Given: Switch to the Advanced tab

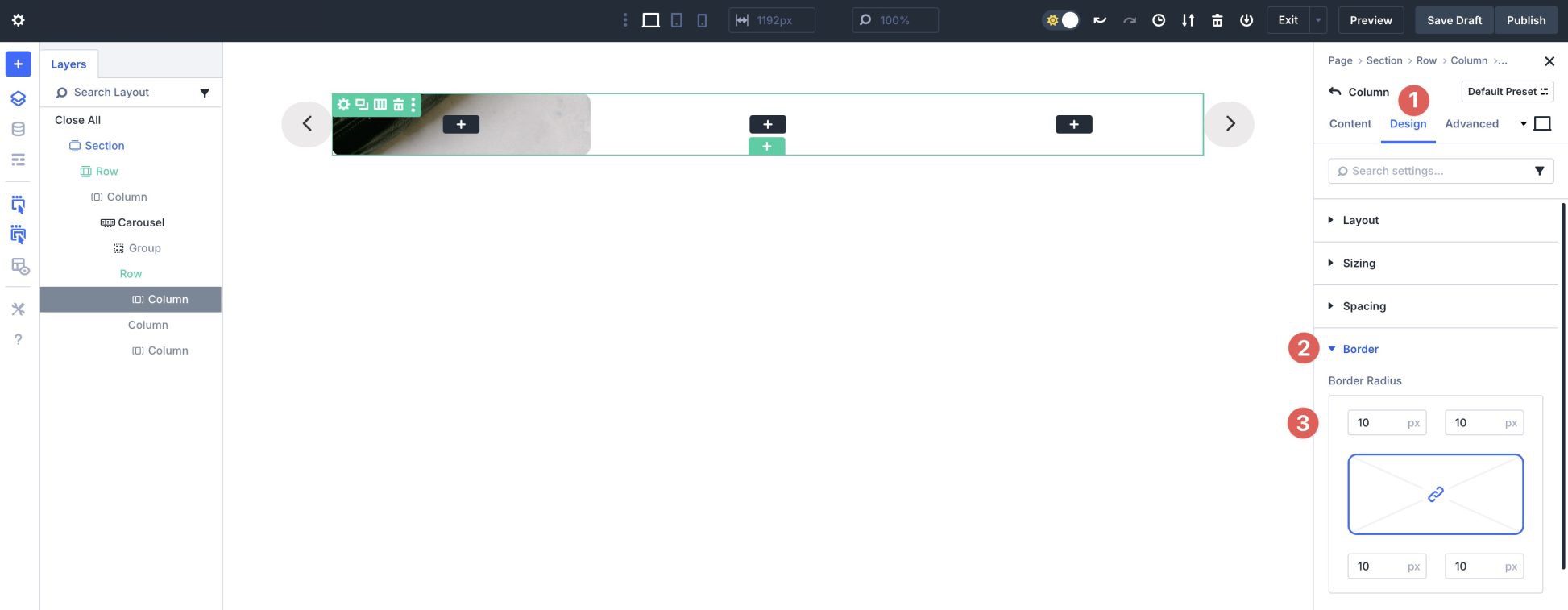Looking at the screenshot, I should coord(1471,124).
